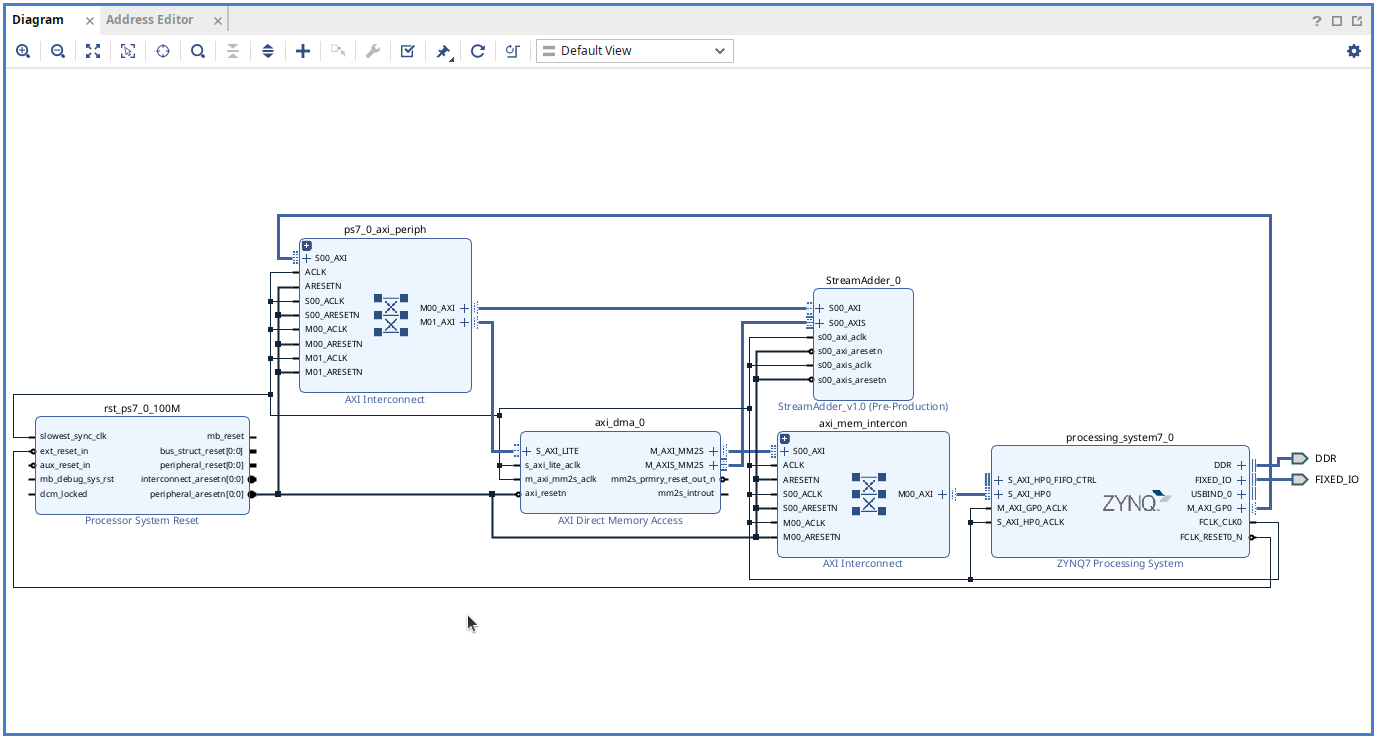Select the FCLK_RESET0_N pin
The height and width of the screenshot is (740, 1376).
click(x=1211, y=537)
